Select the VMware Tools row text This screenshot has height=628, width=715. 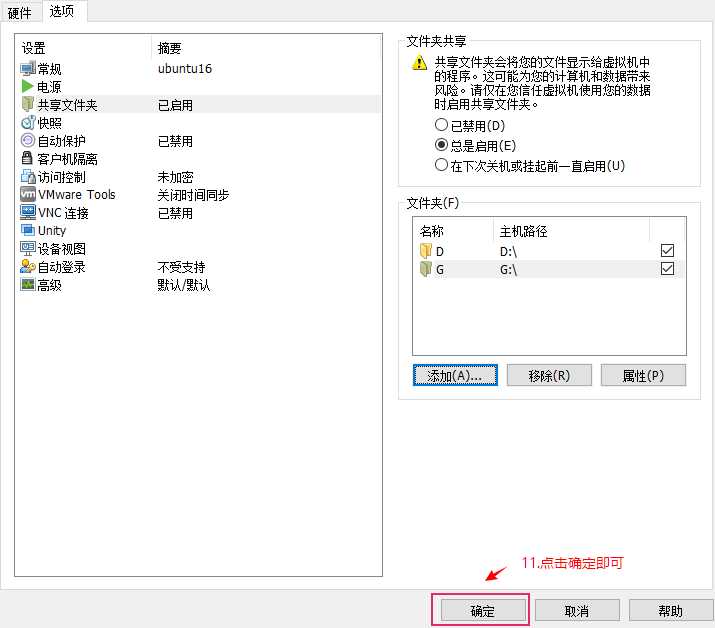(x=77, y=195)
